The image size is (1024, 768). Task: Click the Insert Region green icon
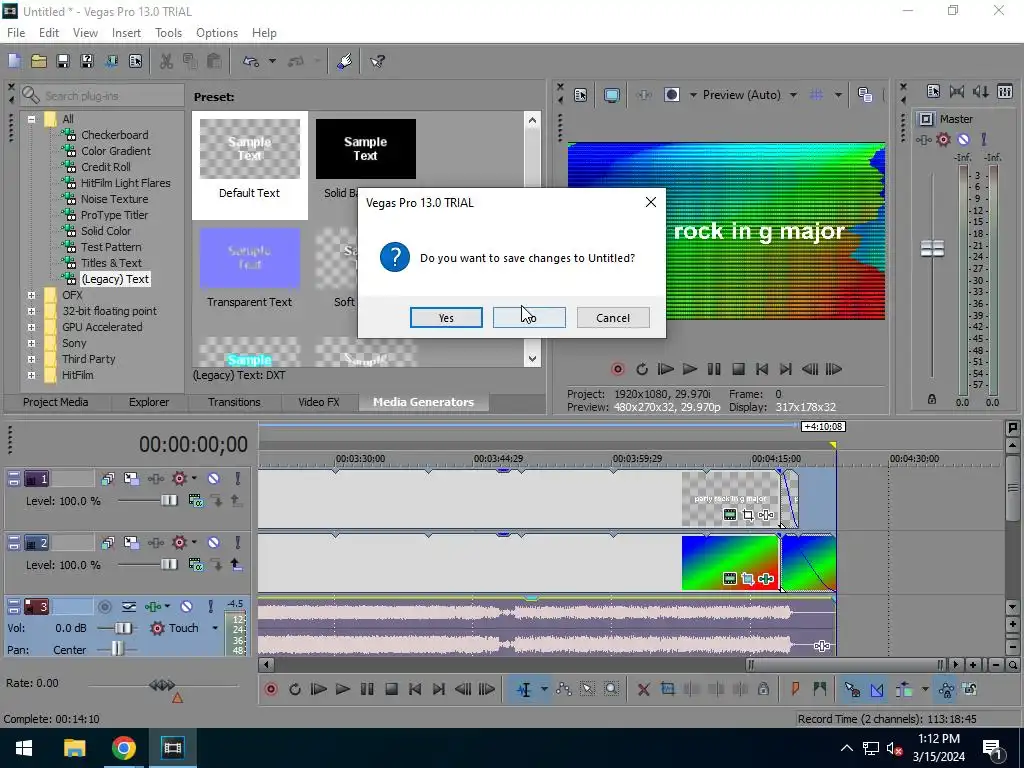(819, 689)
